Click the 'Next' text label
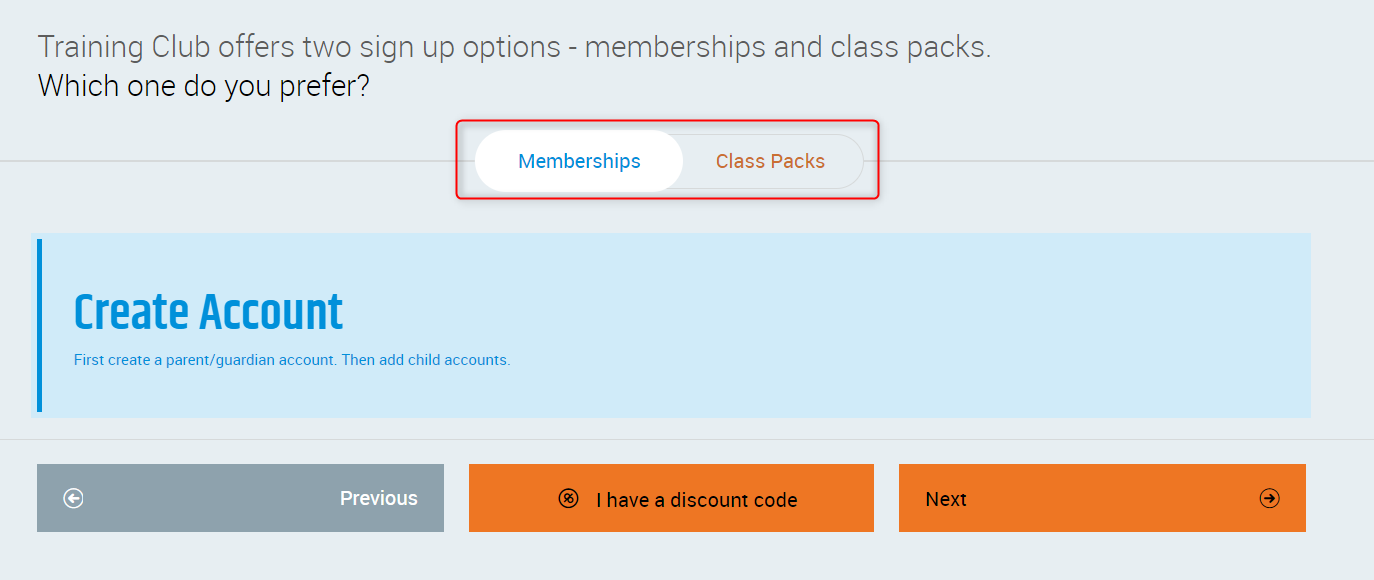This screenshot has width=1374, height=580. pyautogui.click(x=946, y=499)
